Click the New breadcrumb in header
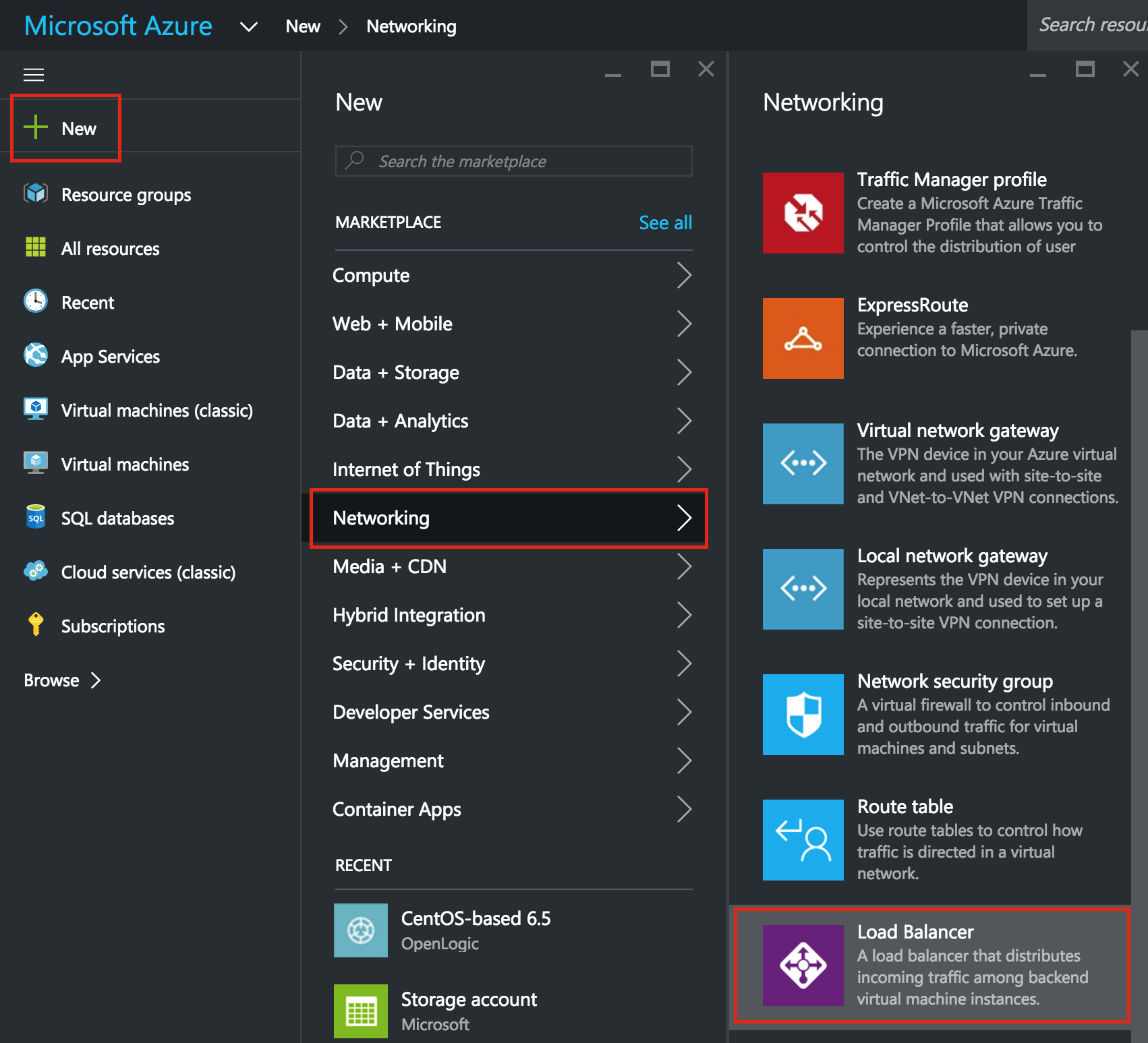The height and width of the screenshot is (1043, 1148). (303, 26)
